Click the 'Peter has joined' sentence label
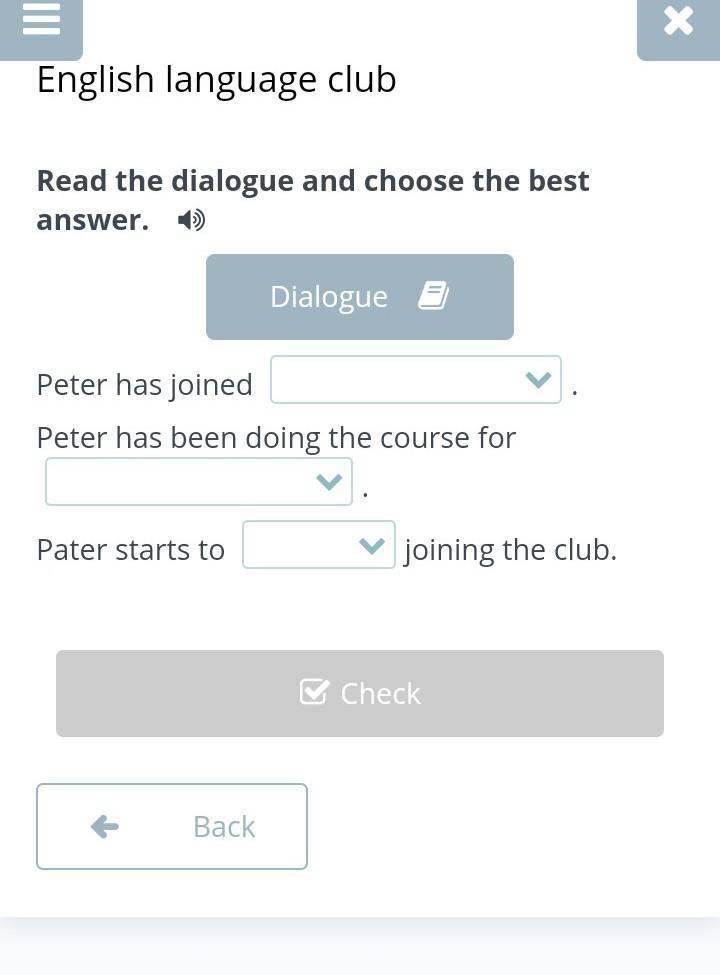This screenshot has height=975, width=720. point(145,384)
